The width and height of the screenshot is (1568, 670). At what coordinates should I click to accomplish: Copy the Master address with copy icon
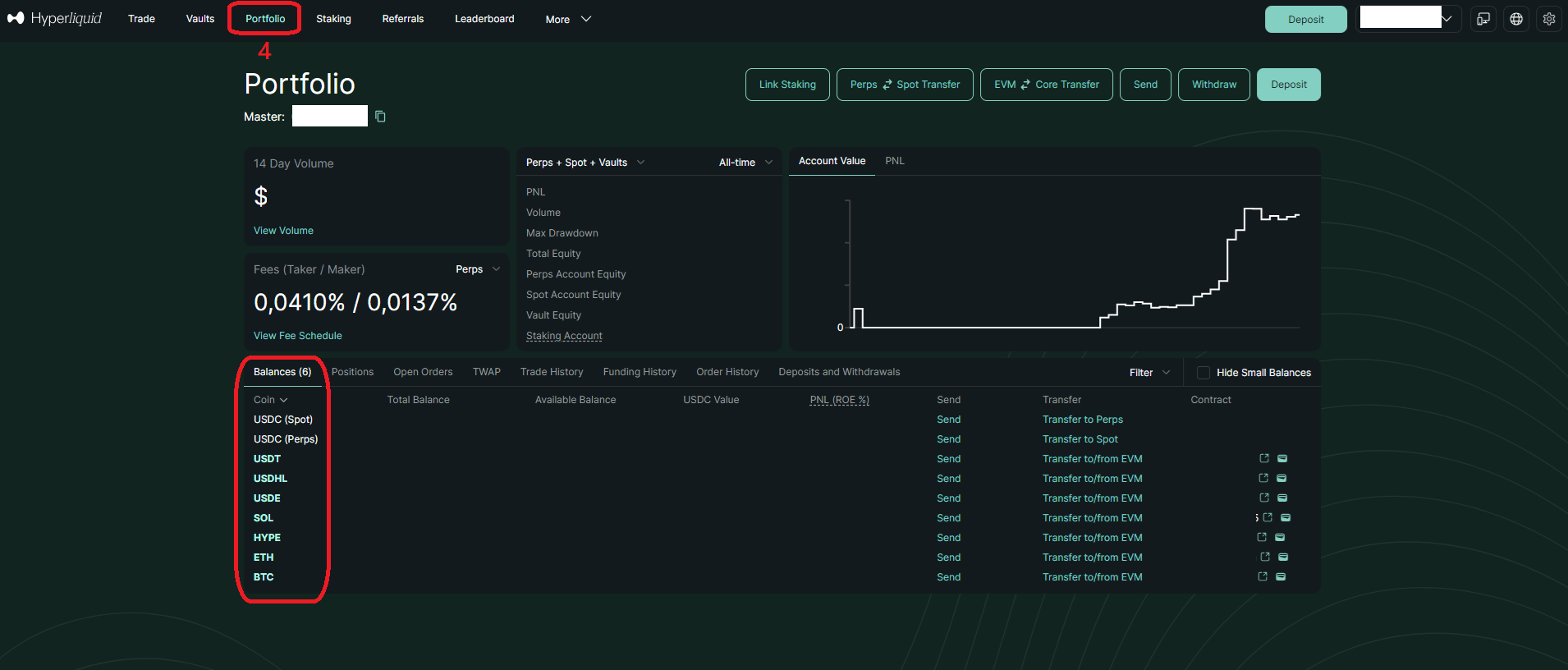point(380,117)
